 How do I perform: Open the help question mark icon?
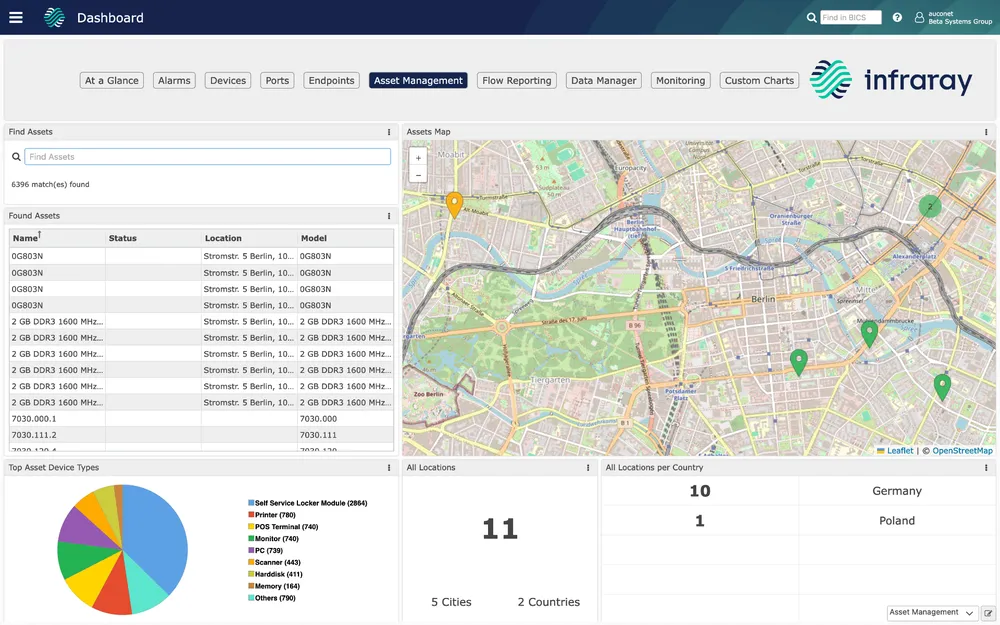(x=897, y=17)
